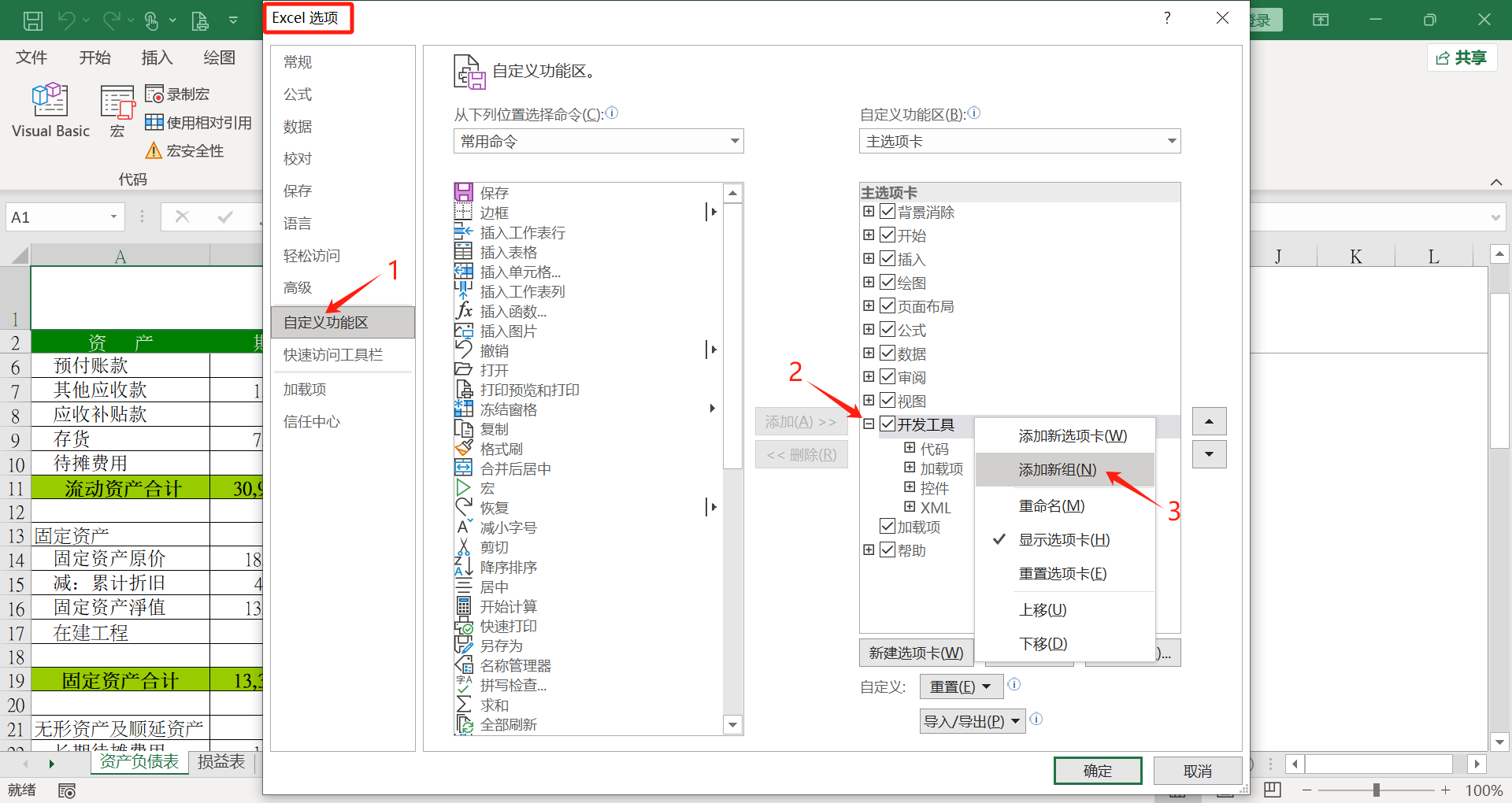This screenshot has height=803, width=1512.
Task: Click 取消 to dismiss dialog
Action: pyautogui.click(x=1198, y=771)
